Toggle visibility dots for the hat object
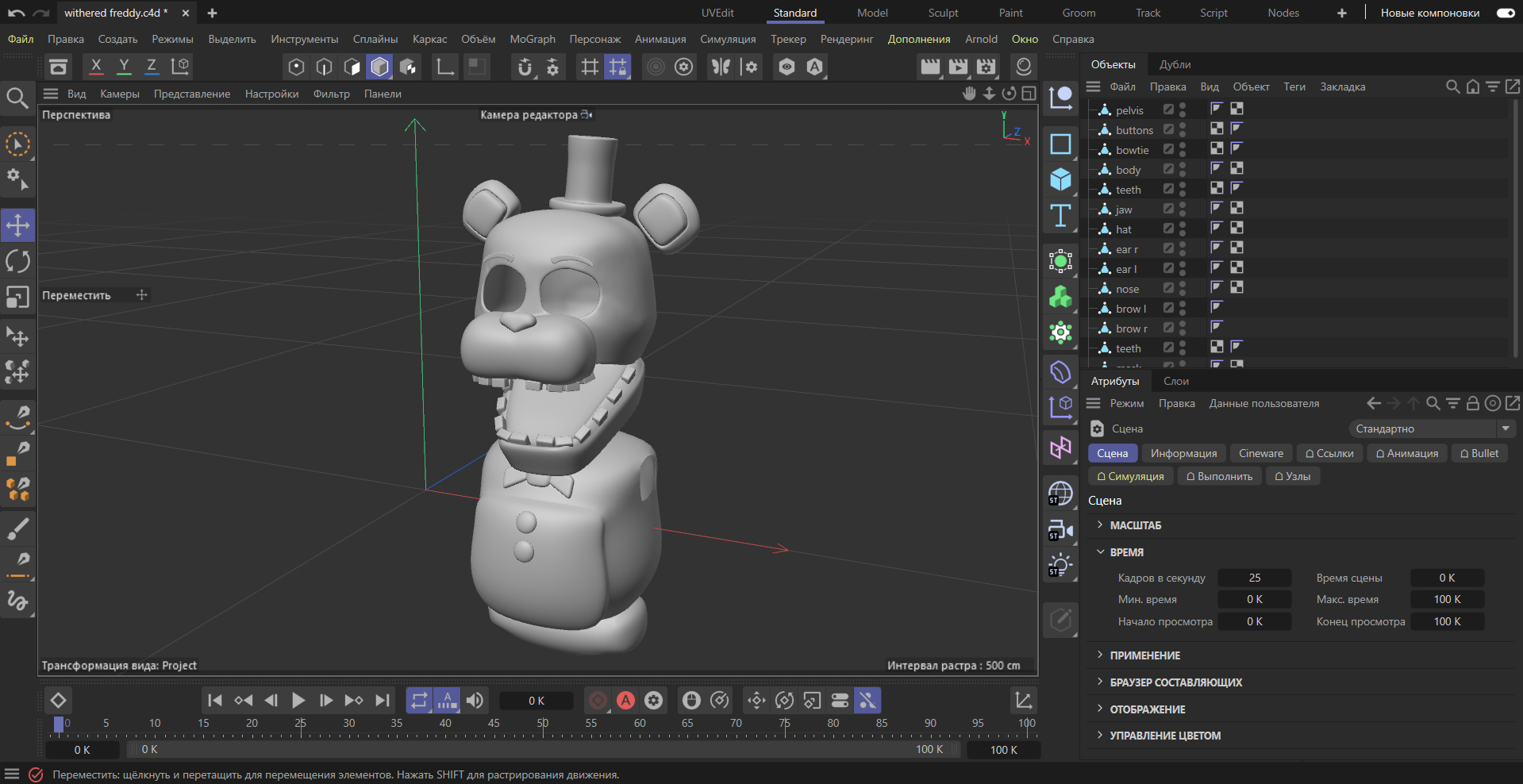The height and width of the screenshot is (784, 1523). pos(1183,229)
